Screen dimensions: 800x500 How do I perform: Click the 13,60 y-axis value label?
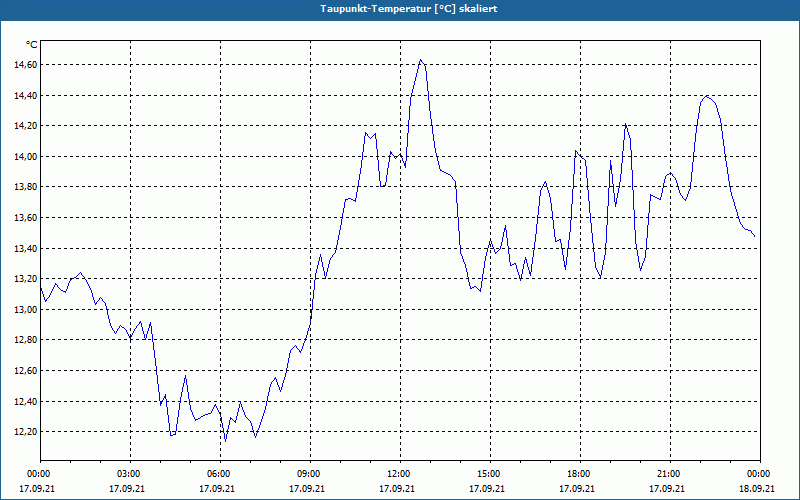pos(23,218)
